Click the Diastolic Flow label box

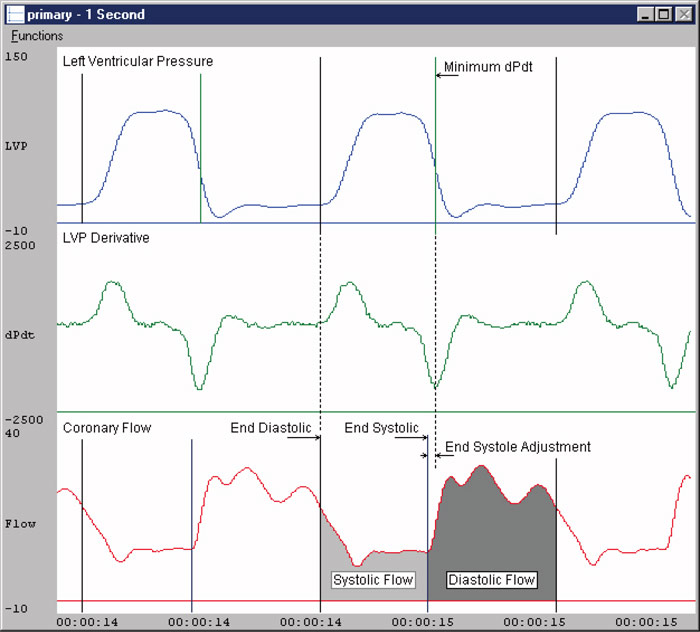pyautogui.click(x=491, y=580)
